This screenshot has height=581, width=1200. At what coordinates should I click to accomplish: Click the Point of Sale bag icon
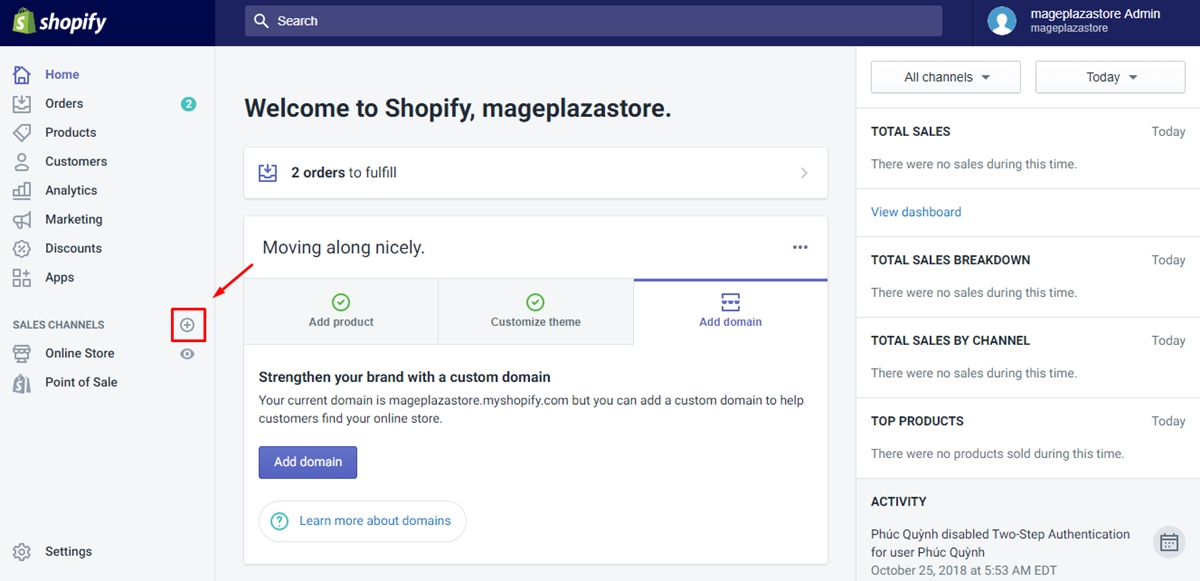click(22, 382)
